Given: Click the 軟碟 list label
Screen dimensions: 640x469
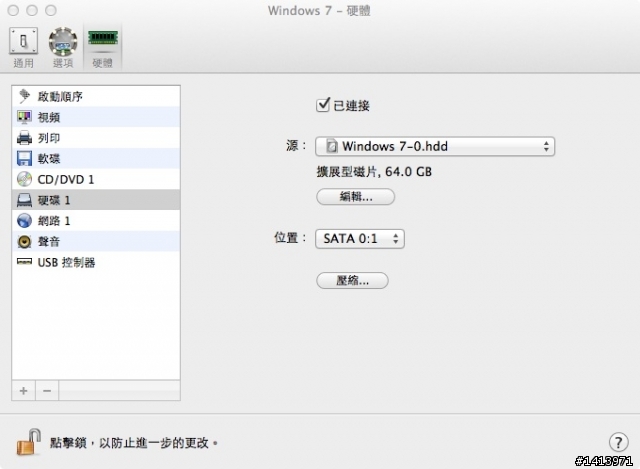Looking at the screenshot, I should 49,159.
